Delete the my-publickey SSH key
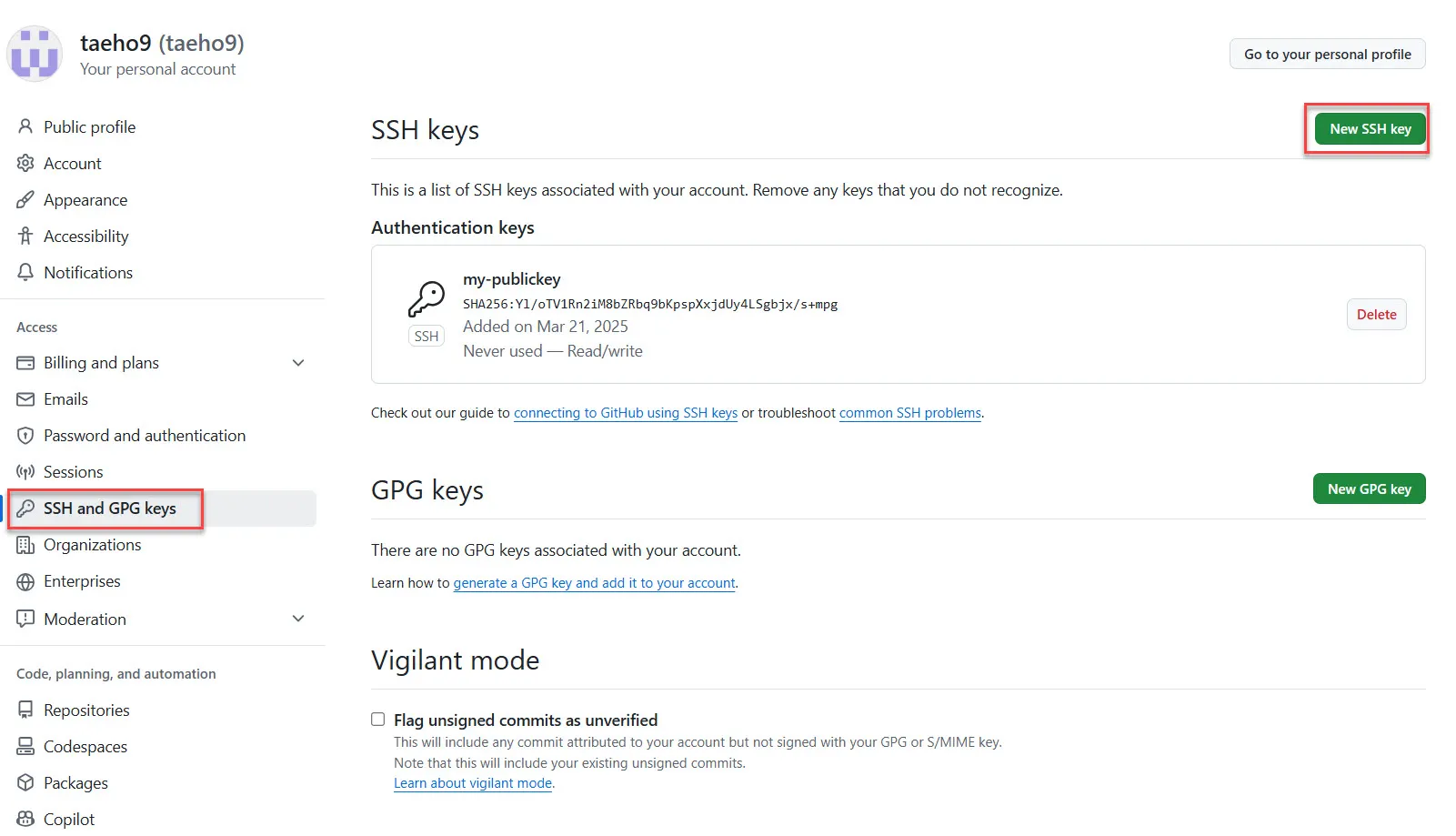Image resolution: width=1456 pixels, height=836 pixels. point(1376,314)
